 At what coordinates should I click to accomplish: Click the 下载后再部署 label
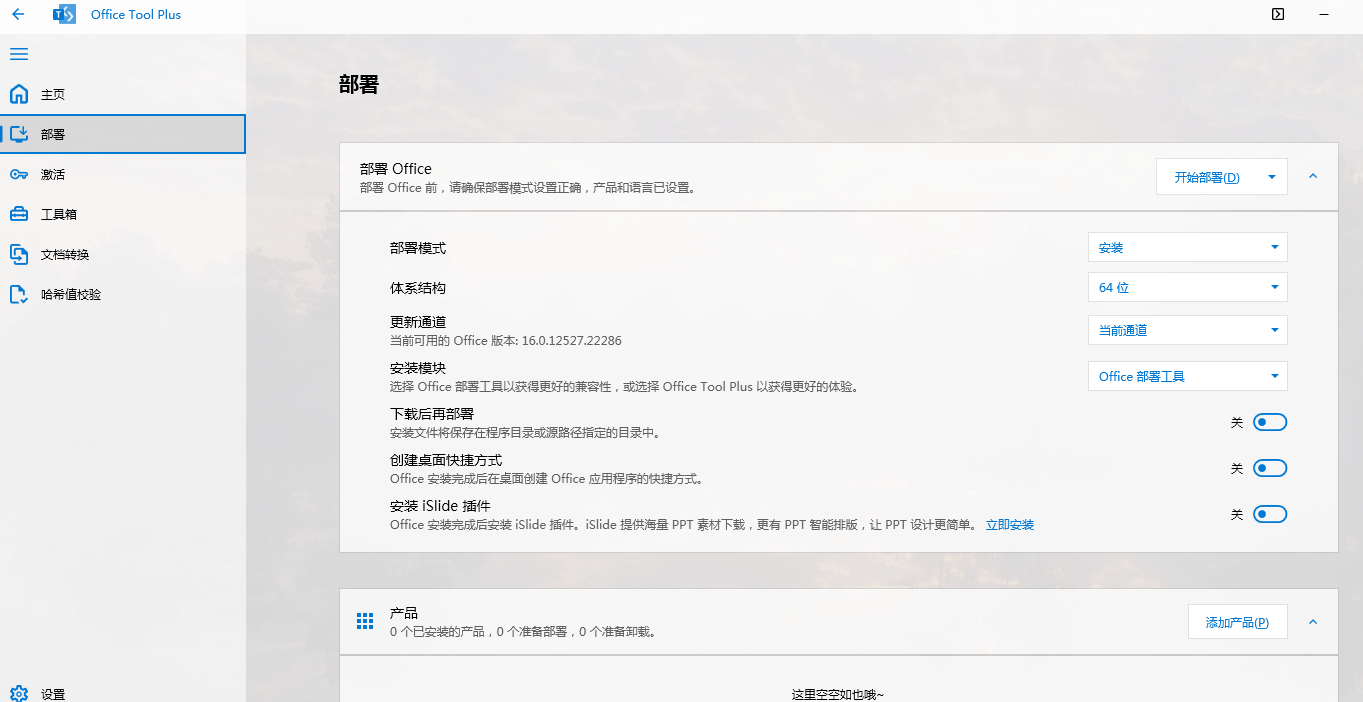pyautogui.click(x=432, y=414)
